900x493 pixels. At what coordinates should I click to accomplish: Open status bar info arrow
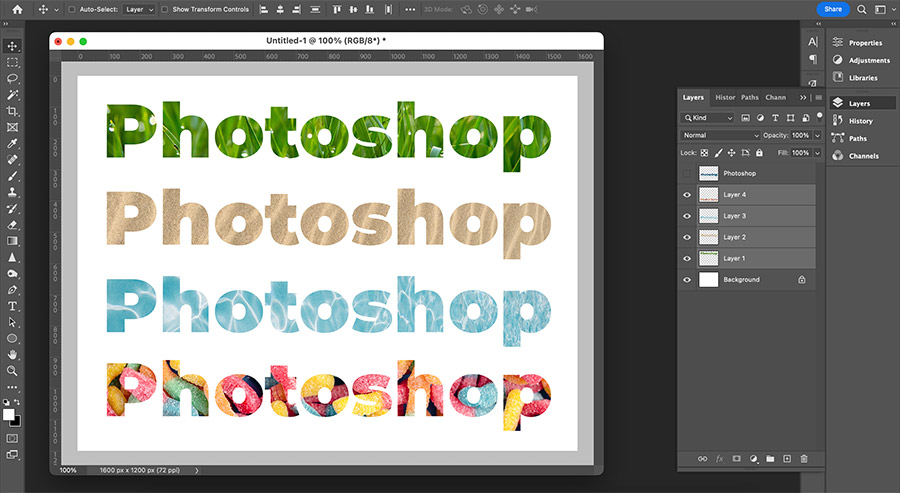(x=196, y=470)
